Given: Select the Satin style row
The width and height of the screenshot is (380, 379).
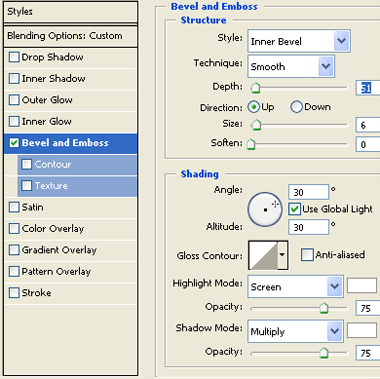Looking at the screenshot, I should tap(71, 207).
